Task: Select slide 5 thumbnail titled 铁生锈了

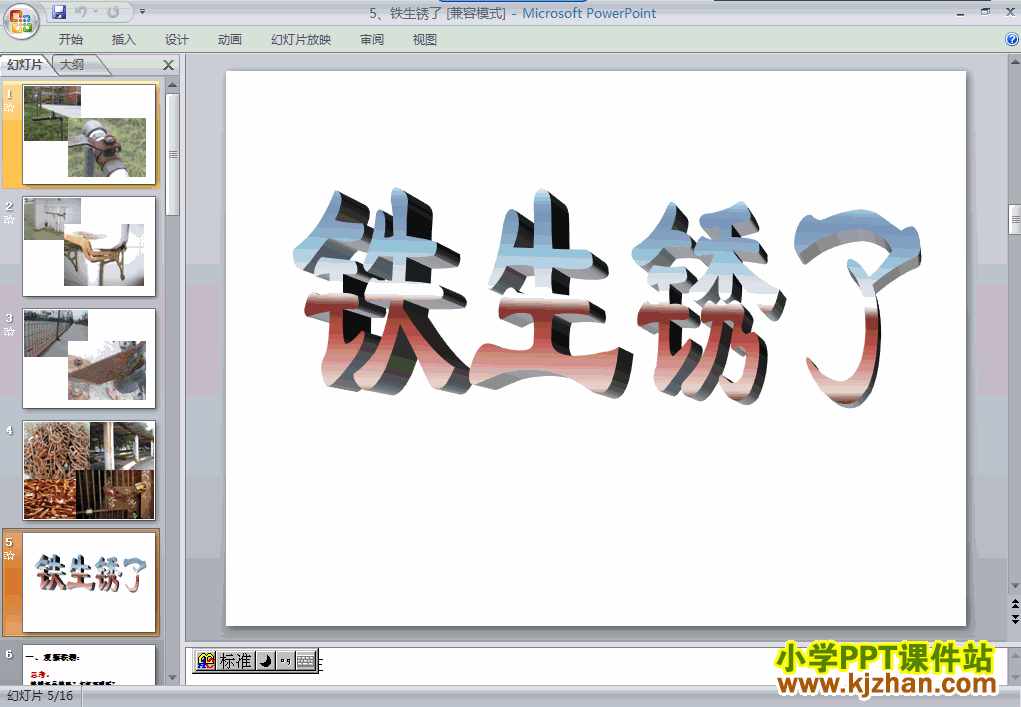Action: point(89,583)
